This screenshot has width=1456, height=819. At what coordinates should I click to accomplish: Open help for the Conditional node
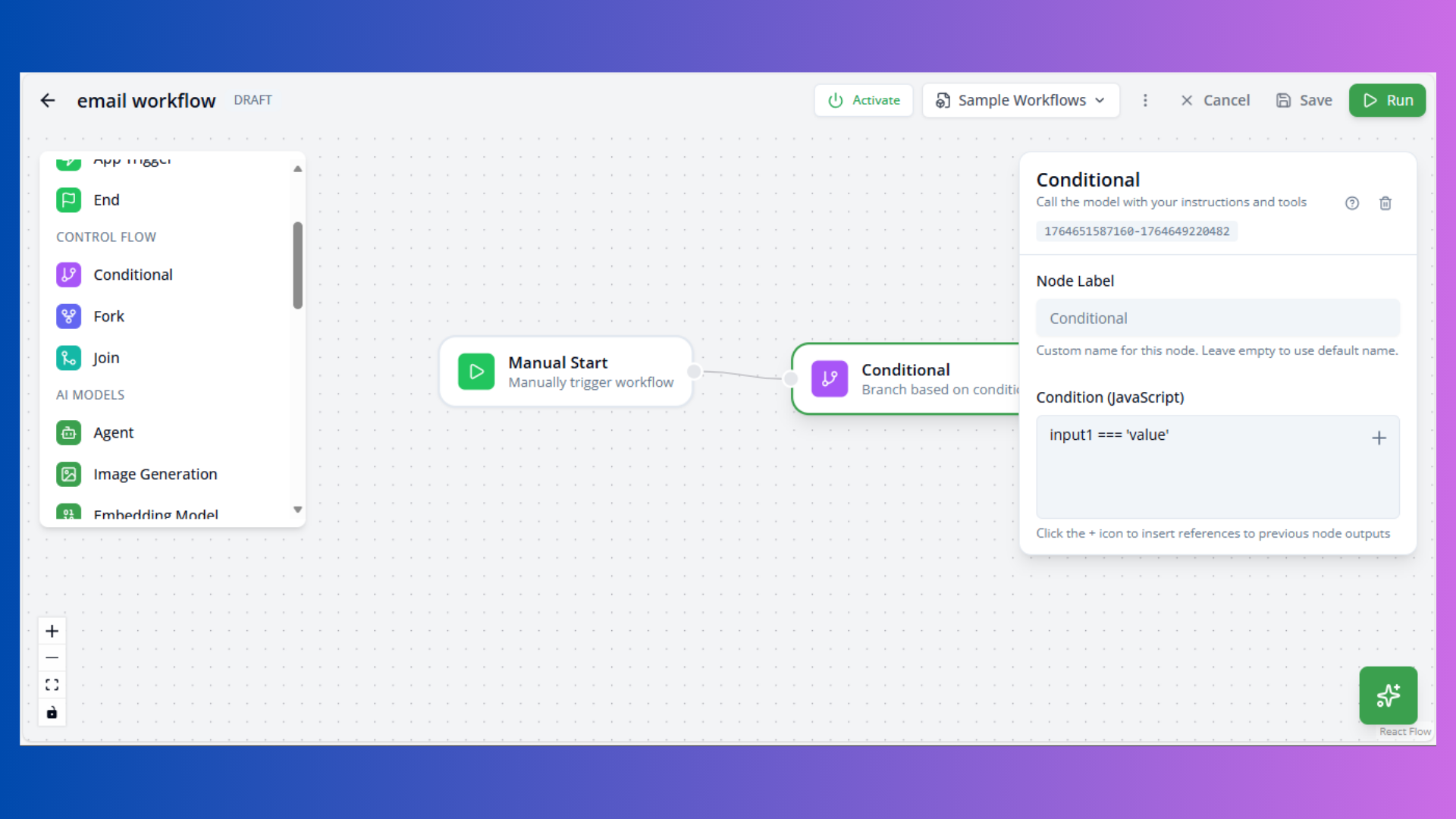[x=1352, y=202]
